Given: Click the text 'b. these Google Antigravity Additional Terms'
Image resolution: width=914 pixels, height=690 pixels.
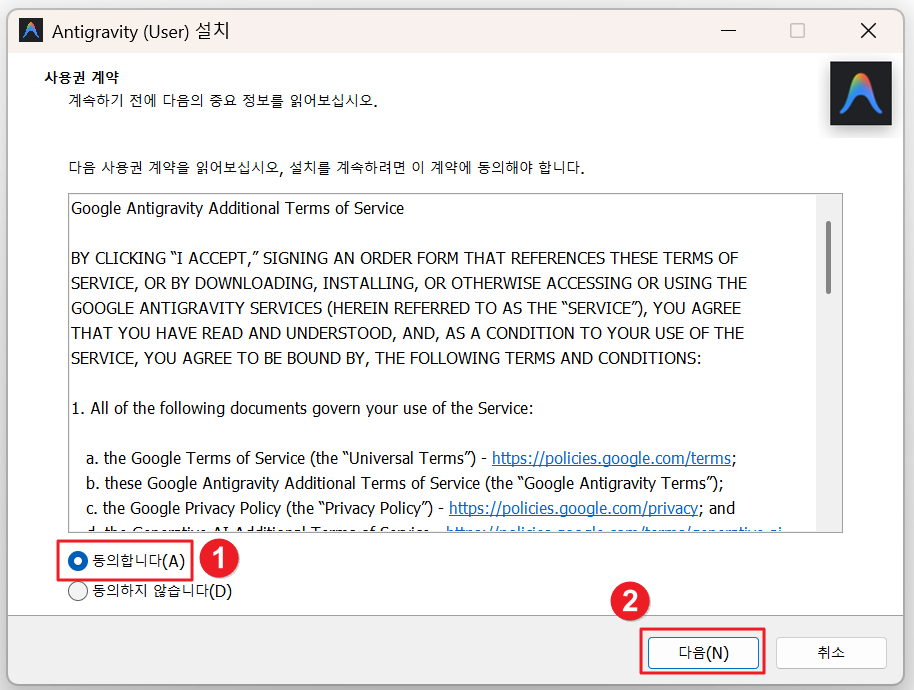Looking at the screenshot, I should 405,484.
